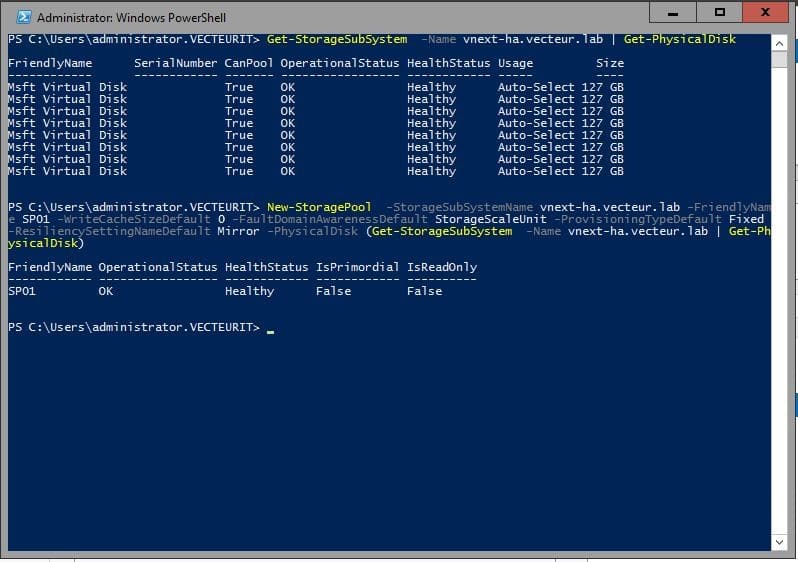Screen dimensions: 798x562
Task: Open the PowerShell title bar system menu icon
Action: [x=20, y=17]
